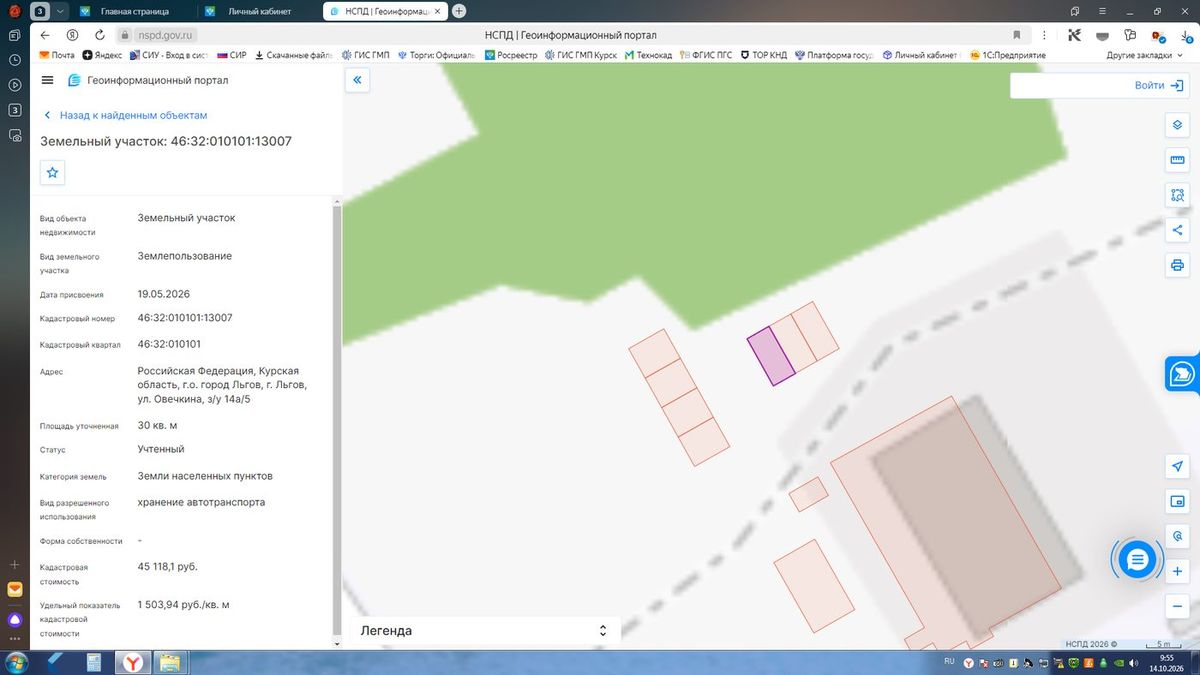The height and width of the screenshot is (675, 1200).
Task: Center the map on my location
Action: click(x=1177, y=467)
